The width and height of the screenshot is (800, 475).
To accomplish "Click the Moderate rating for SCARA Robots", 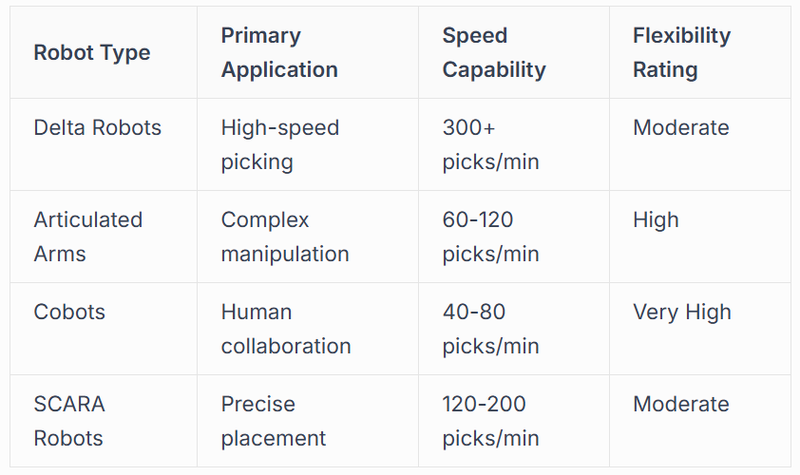I will (x=681, y=404).
